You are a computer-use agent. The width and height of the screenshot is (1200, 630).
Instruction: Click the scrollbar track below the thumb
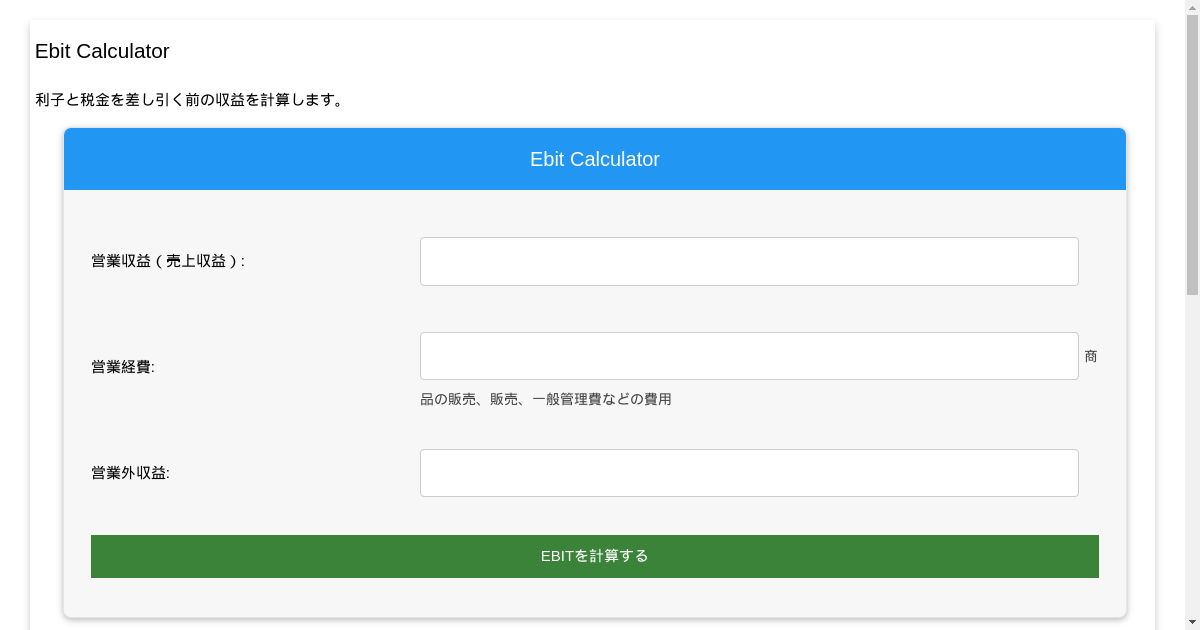1192,450
